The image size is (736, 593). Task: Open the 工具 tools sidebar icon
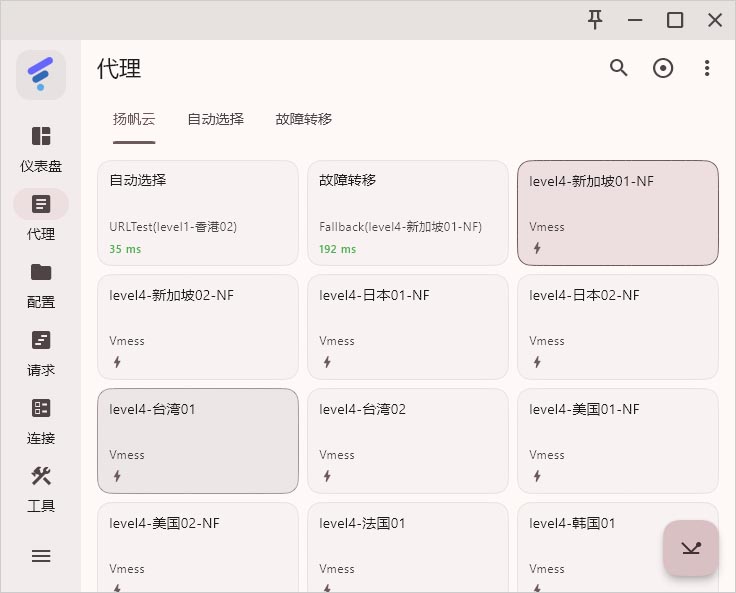click(x=41, y=477)
